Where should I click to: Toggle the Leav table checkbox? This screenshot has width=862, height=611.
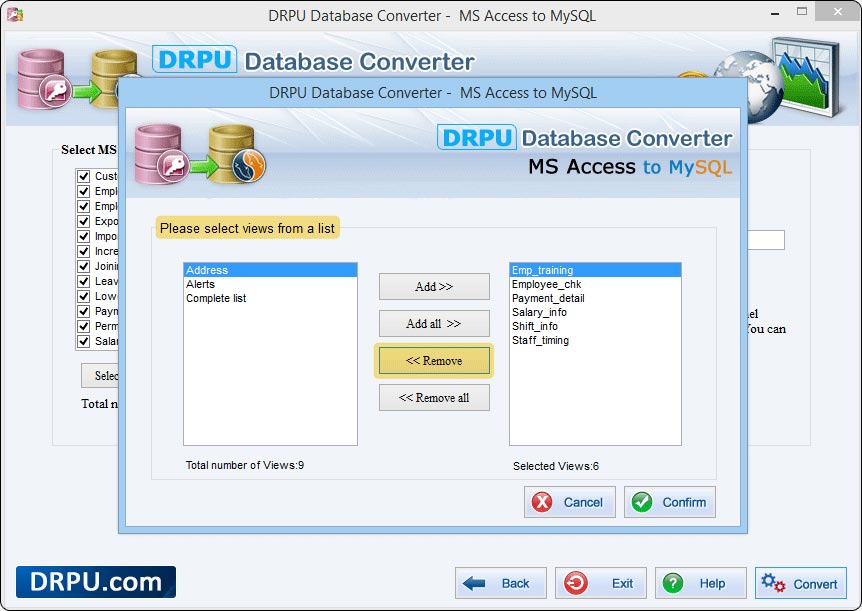[84, 281]
